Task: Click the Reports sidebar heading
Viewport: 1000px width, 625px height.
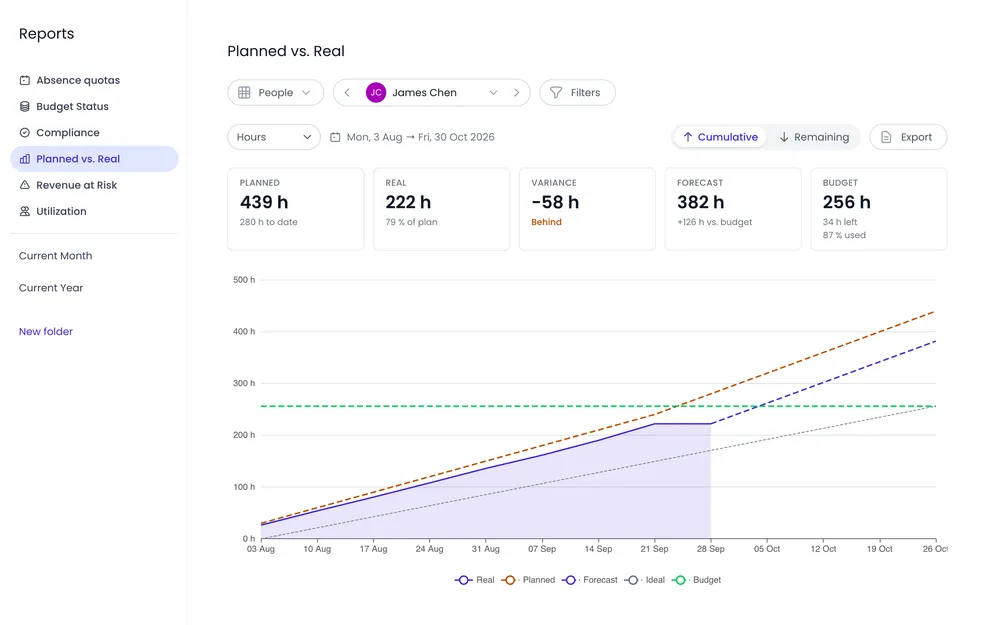Action: [x=47, y=34]
